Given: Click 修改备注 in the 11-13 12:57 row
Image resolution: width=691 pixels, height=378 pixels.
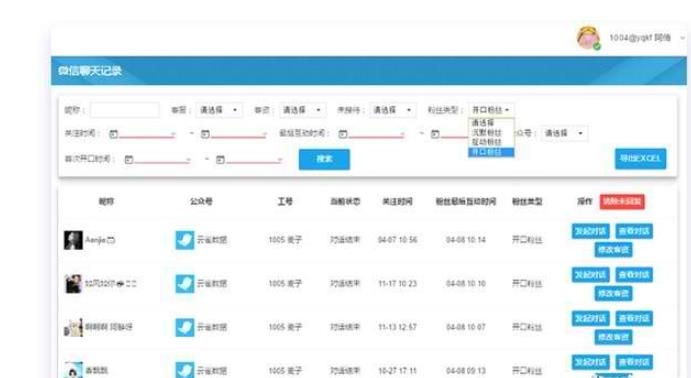Looking at the screenshot, I should [x=613, y=337].
